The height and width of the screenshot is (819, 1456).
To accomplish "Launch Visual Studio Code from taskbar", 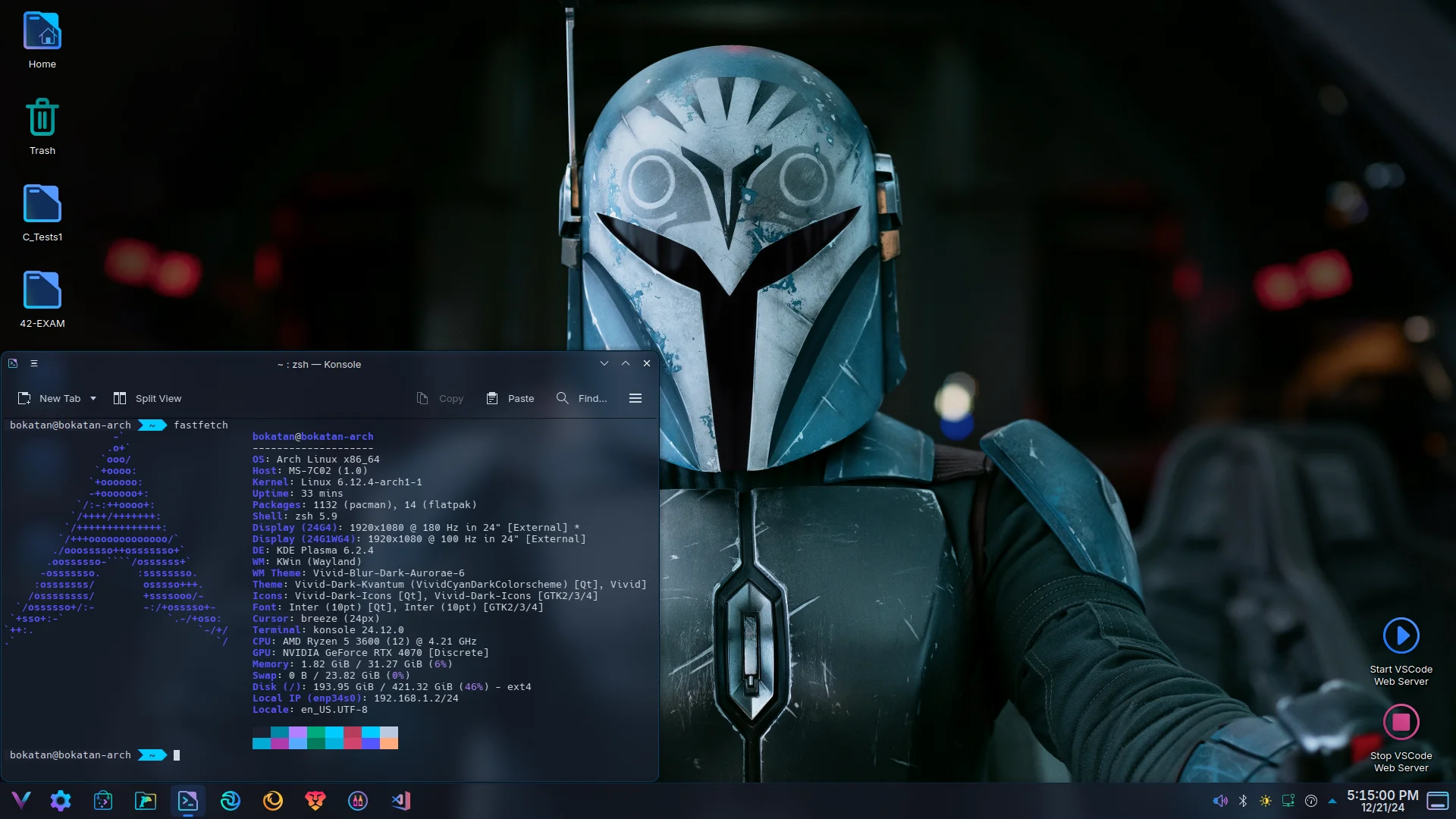I will (x=400, y=800).
